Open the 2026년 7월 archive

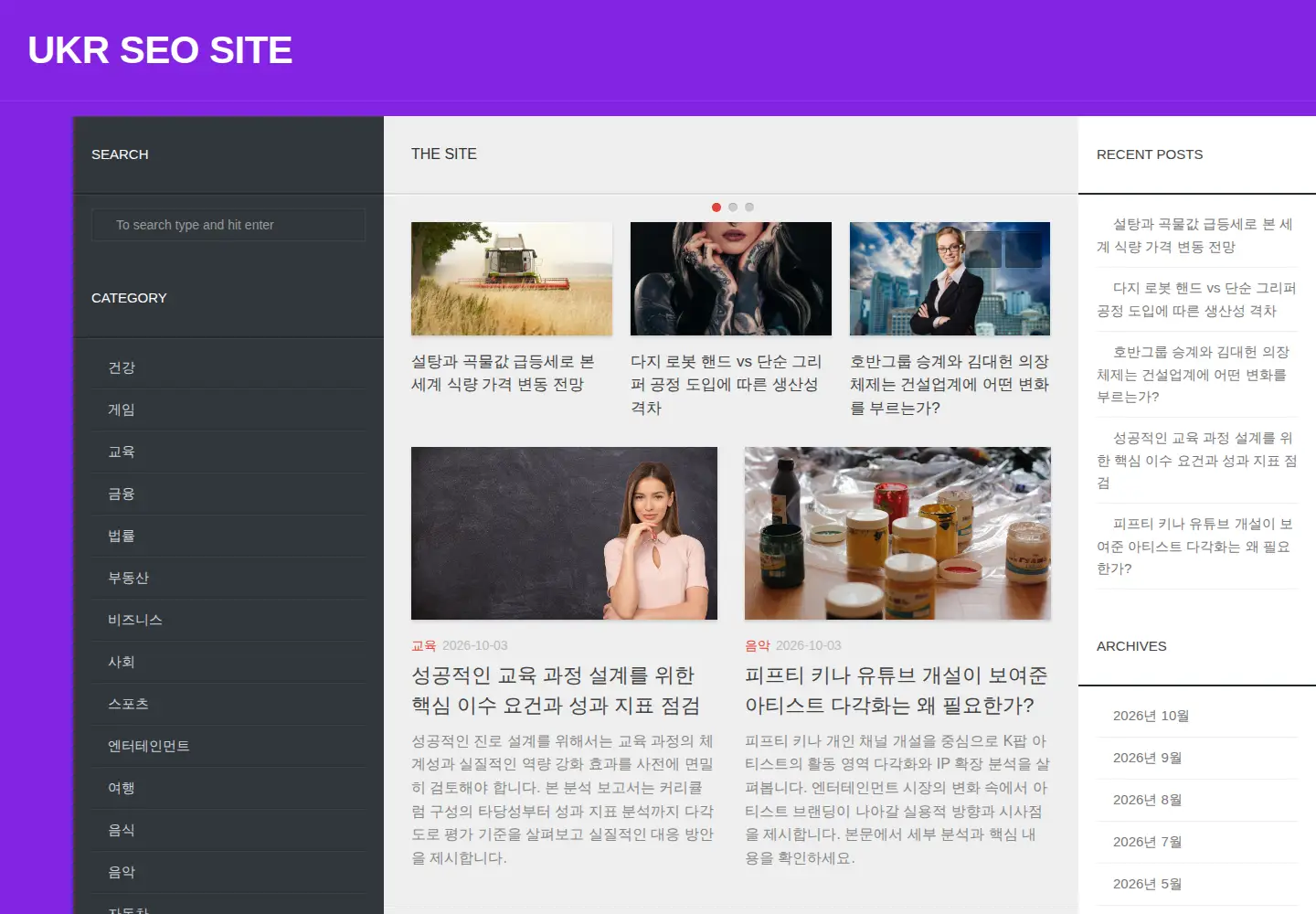click(1147, 842)
